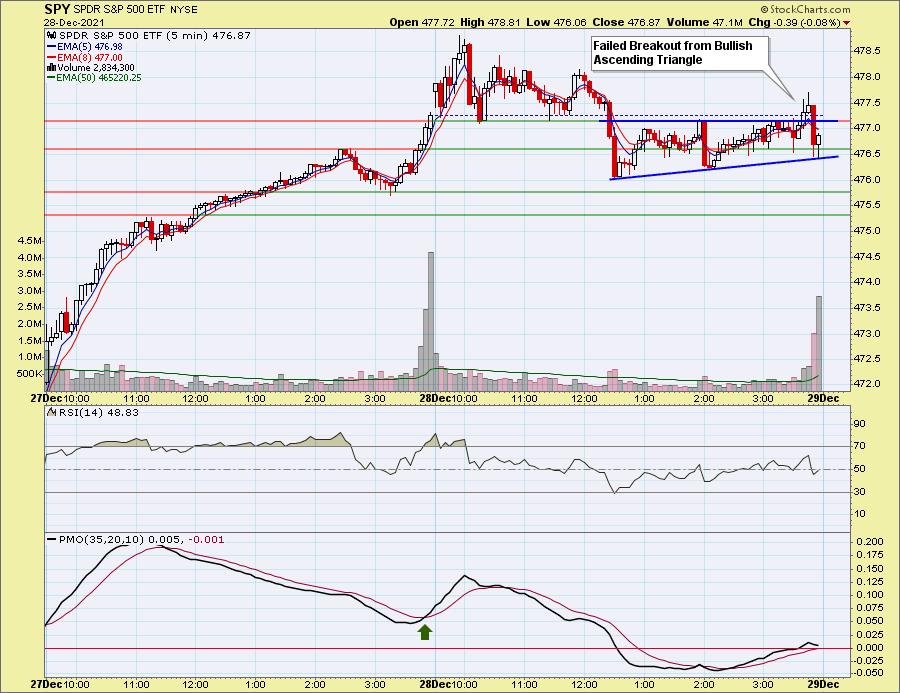The width and height of the screenshot is (900, 693).
Task: Click the 'EMA(8) 477.00' legend entry
Action: click(x=90, y=57)
